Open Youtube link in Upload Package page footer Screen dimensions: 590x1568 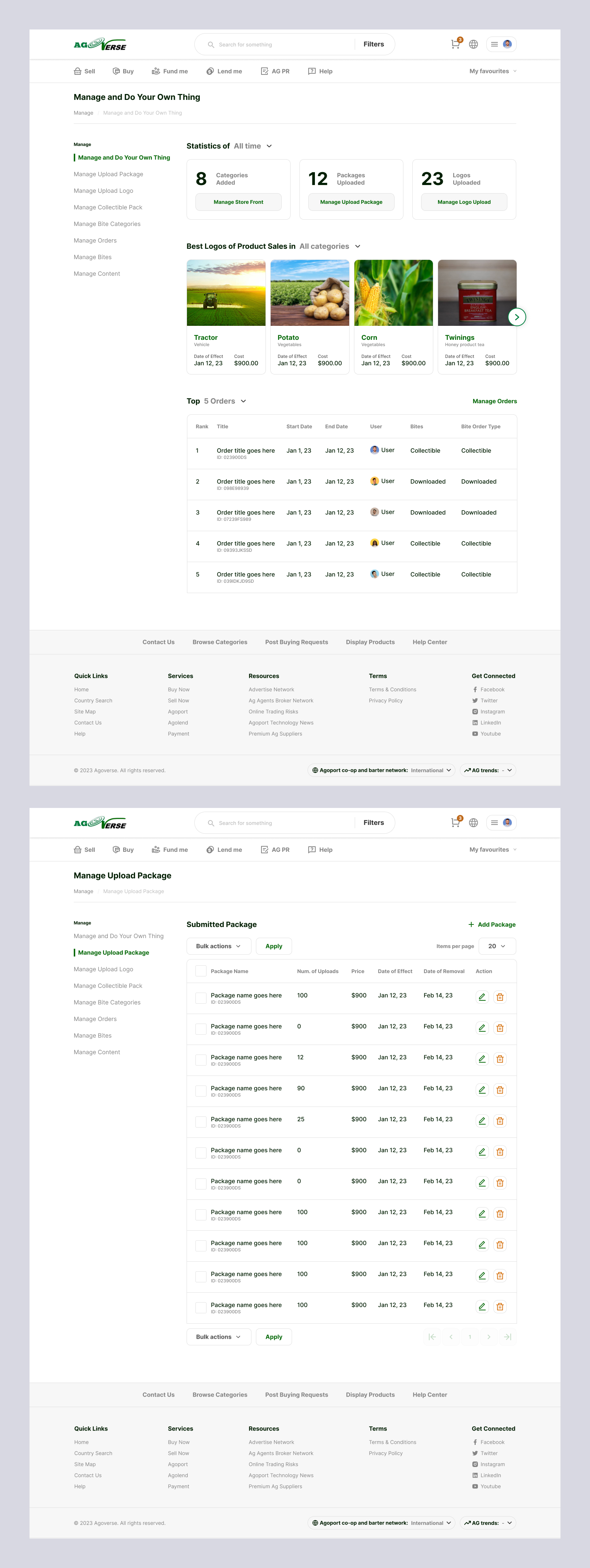[486, 1487]
